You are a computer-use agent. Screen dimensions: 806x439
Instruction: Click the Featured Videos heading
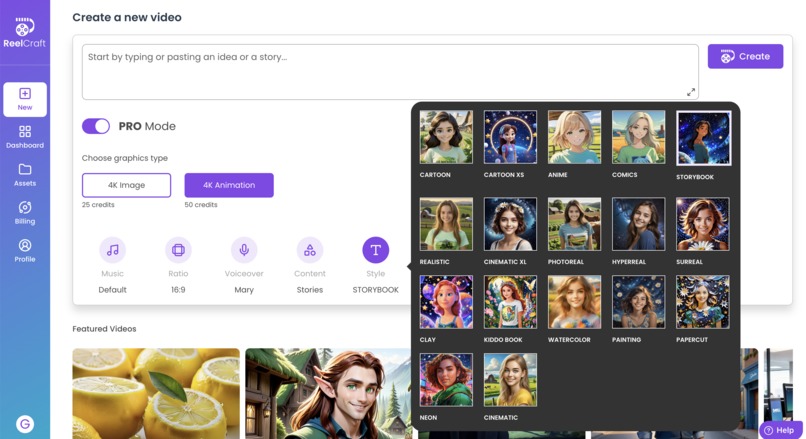point(104,329)
